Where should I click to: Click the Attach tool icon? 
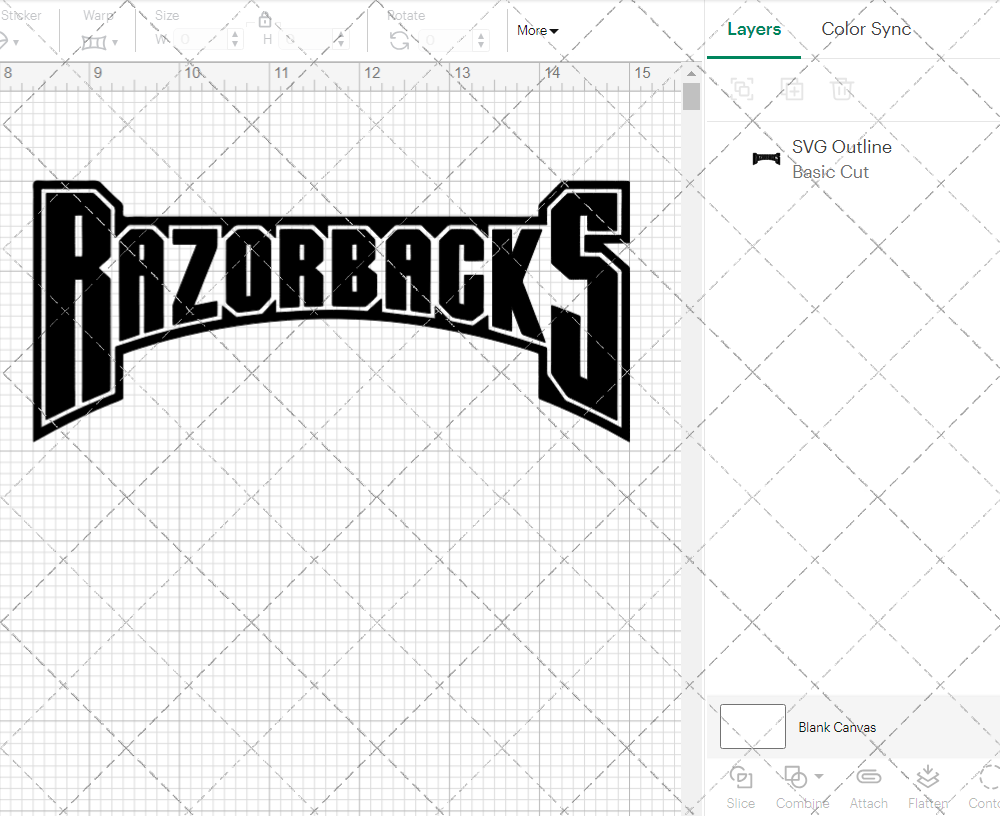click(868, 778)
